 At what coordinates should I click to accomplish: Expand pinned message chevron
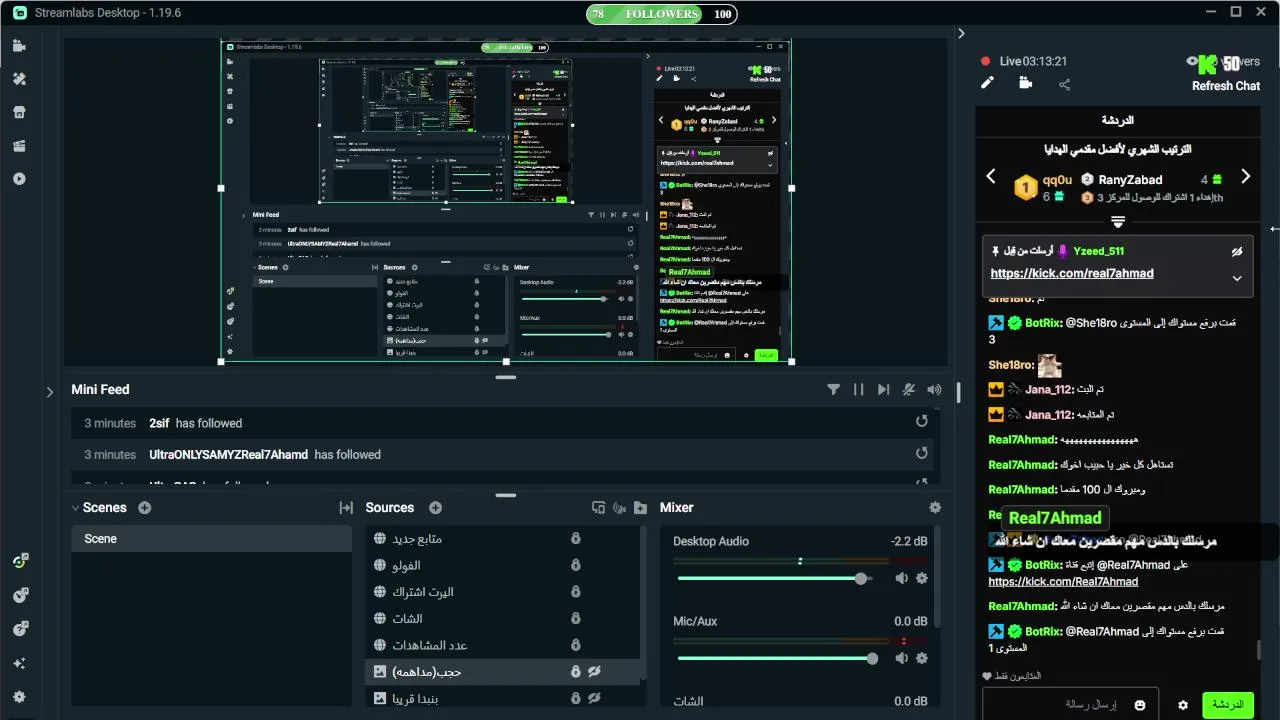1237,279
